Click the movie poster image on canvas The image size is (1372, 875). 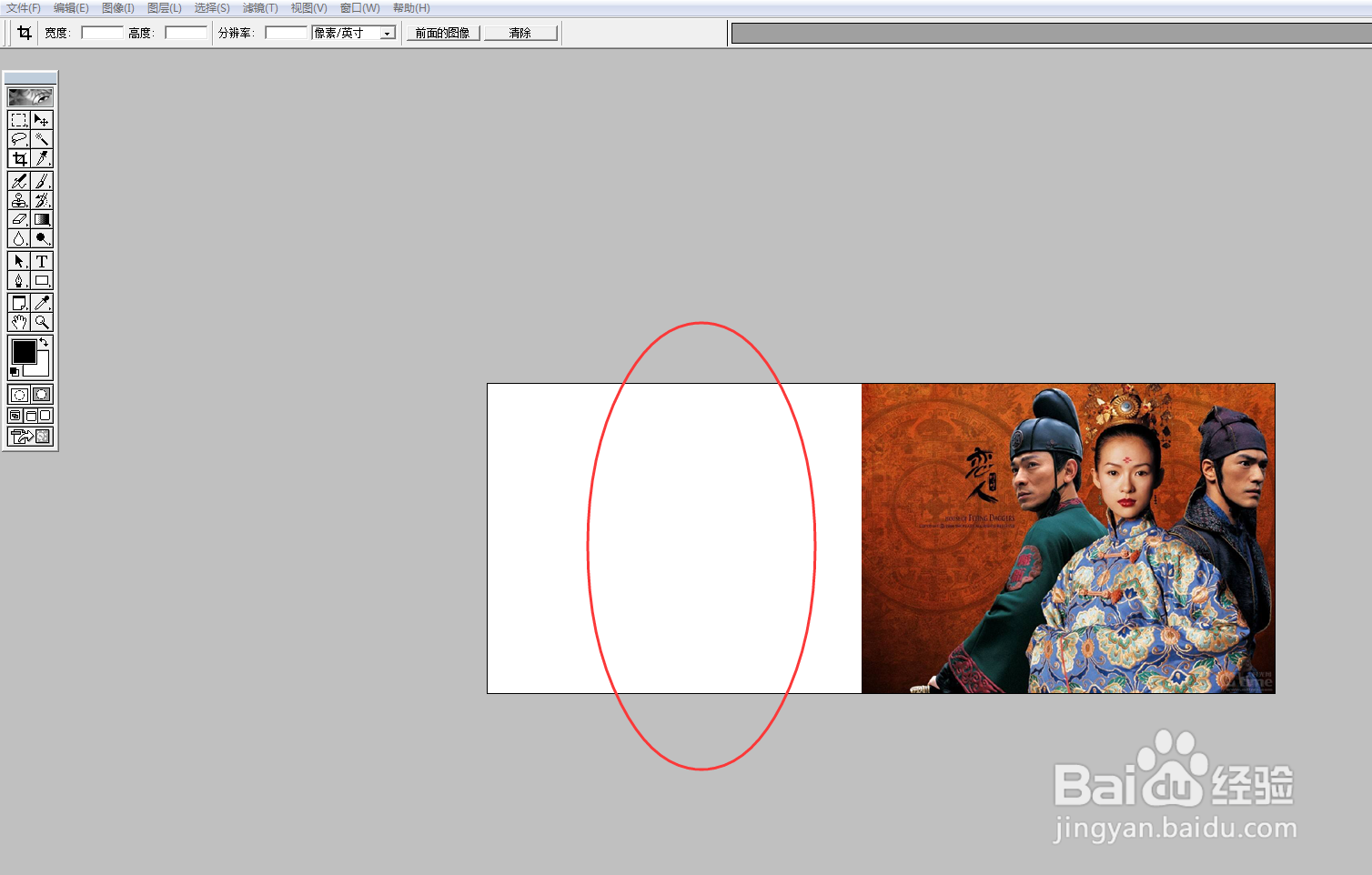pyautogui.click(x=1068, y=538)
